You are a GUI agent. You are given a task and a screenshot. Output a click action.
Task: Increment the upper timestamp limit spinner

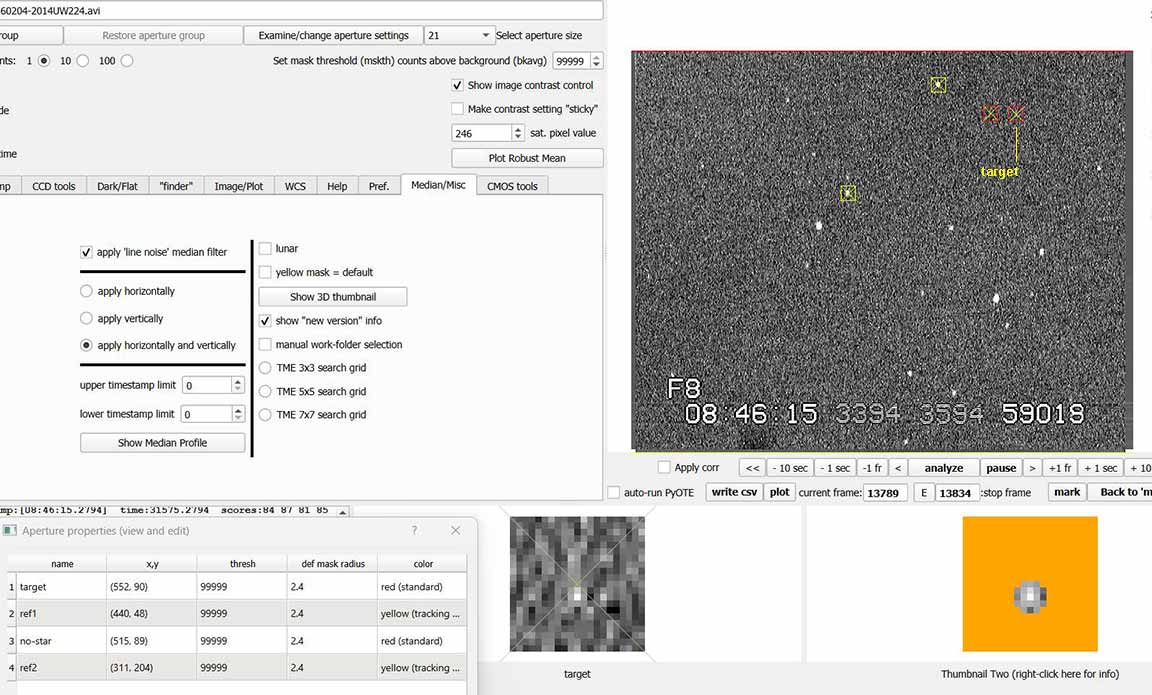point(238,381)
